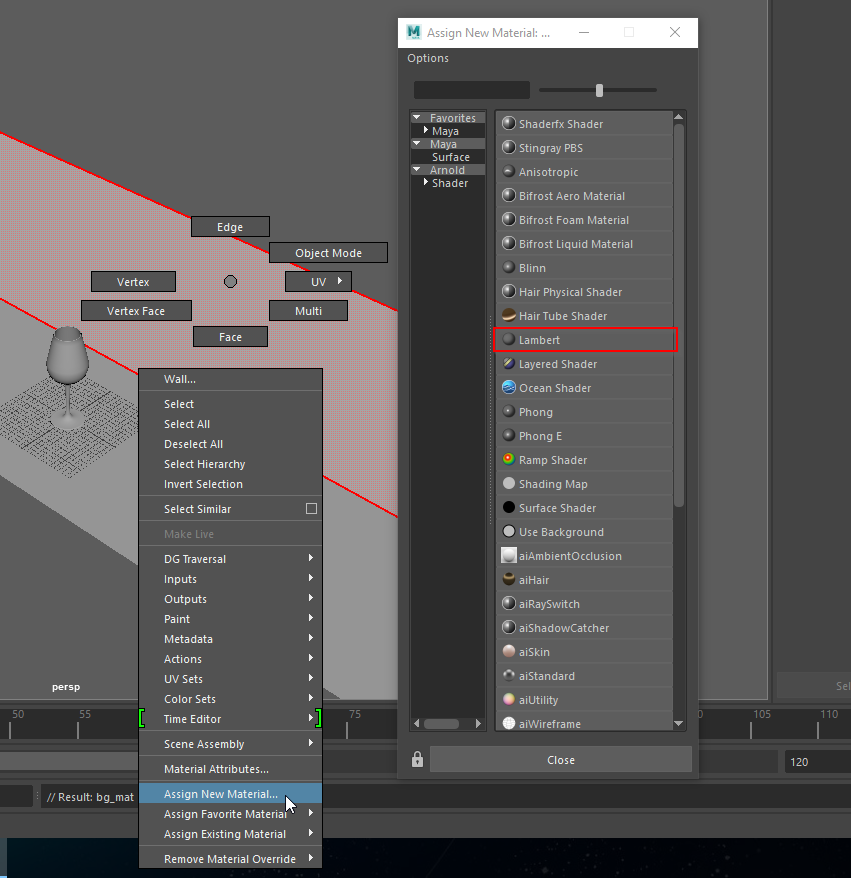Click Wall... at top of context menu

point(230,379)
